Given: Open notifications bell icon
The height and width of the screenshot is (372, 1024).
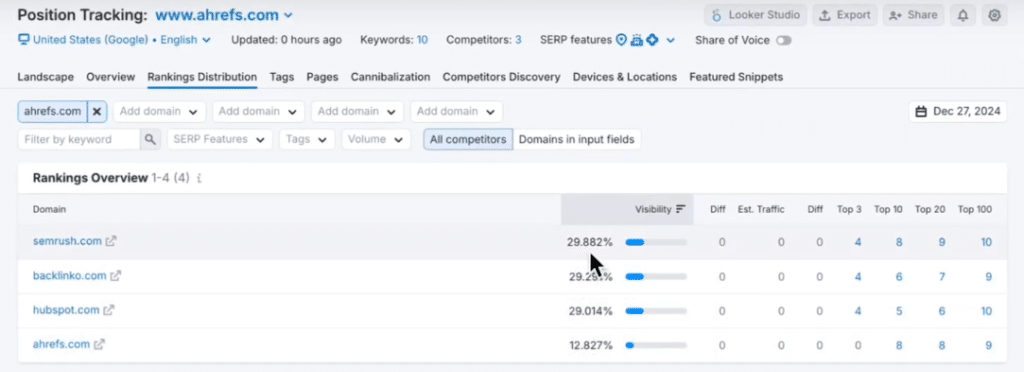Looking at the screenshot, I should 963,15.
